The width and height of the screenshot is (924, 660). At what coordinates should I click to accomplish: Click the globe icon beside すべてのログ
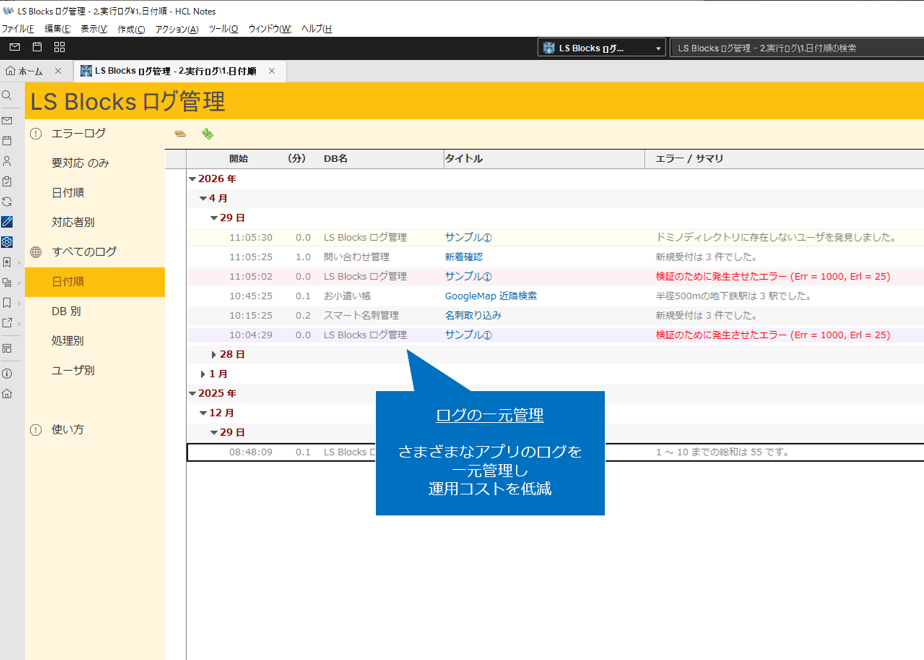point(36,252)
